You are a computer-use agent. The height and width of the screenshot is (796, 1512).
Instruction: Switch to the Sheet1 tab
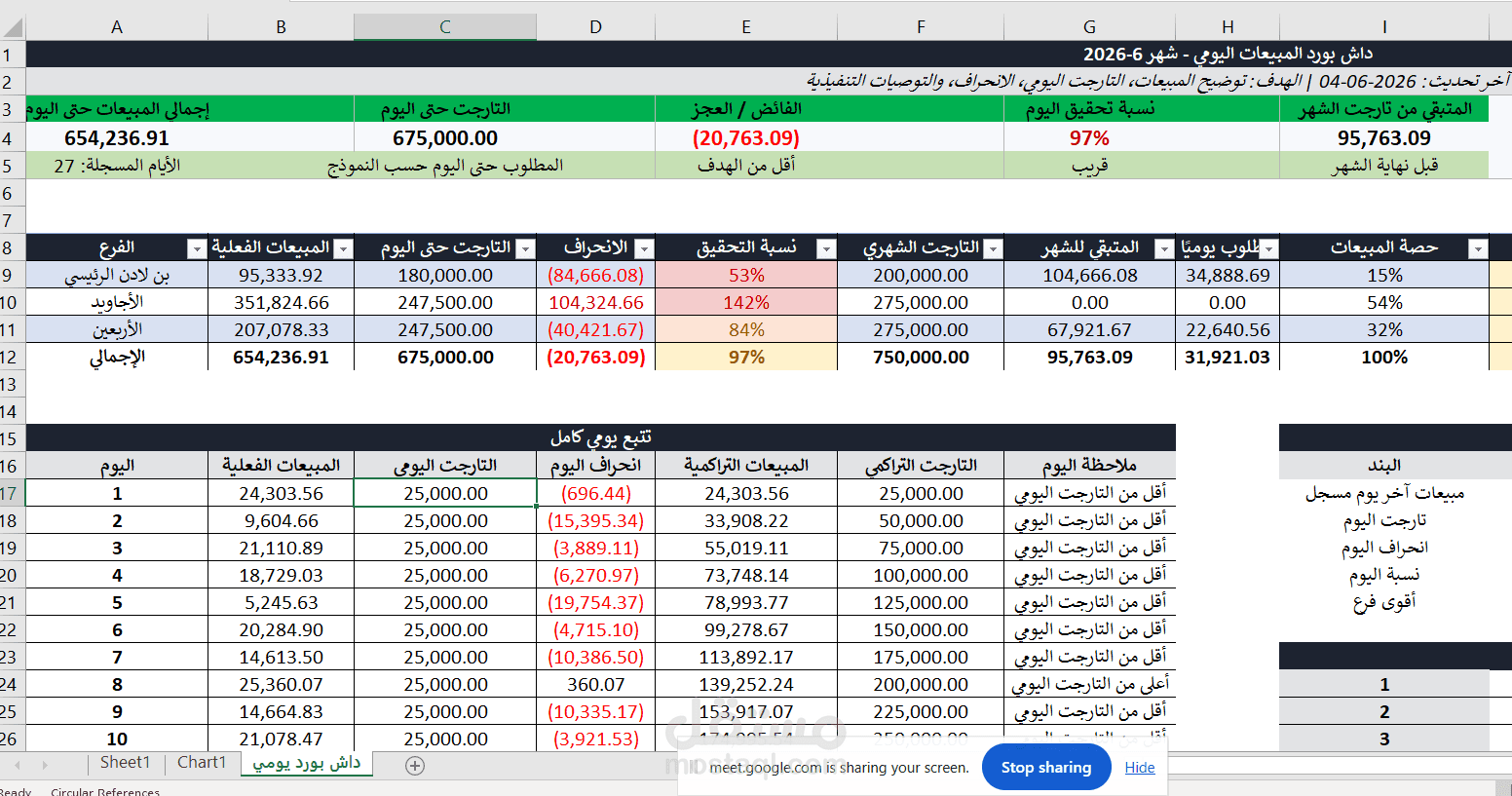tap(126, 763)
